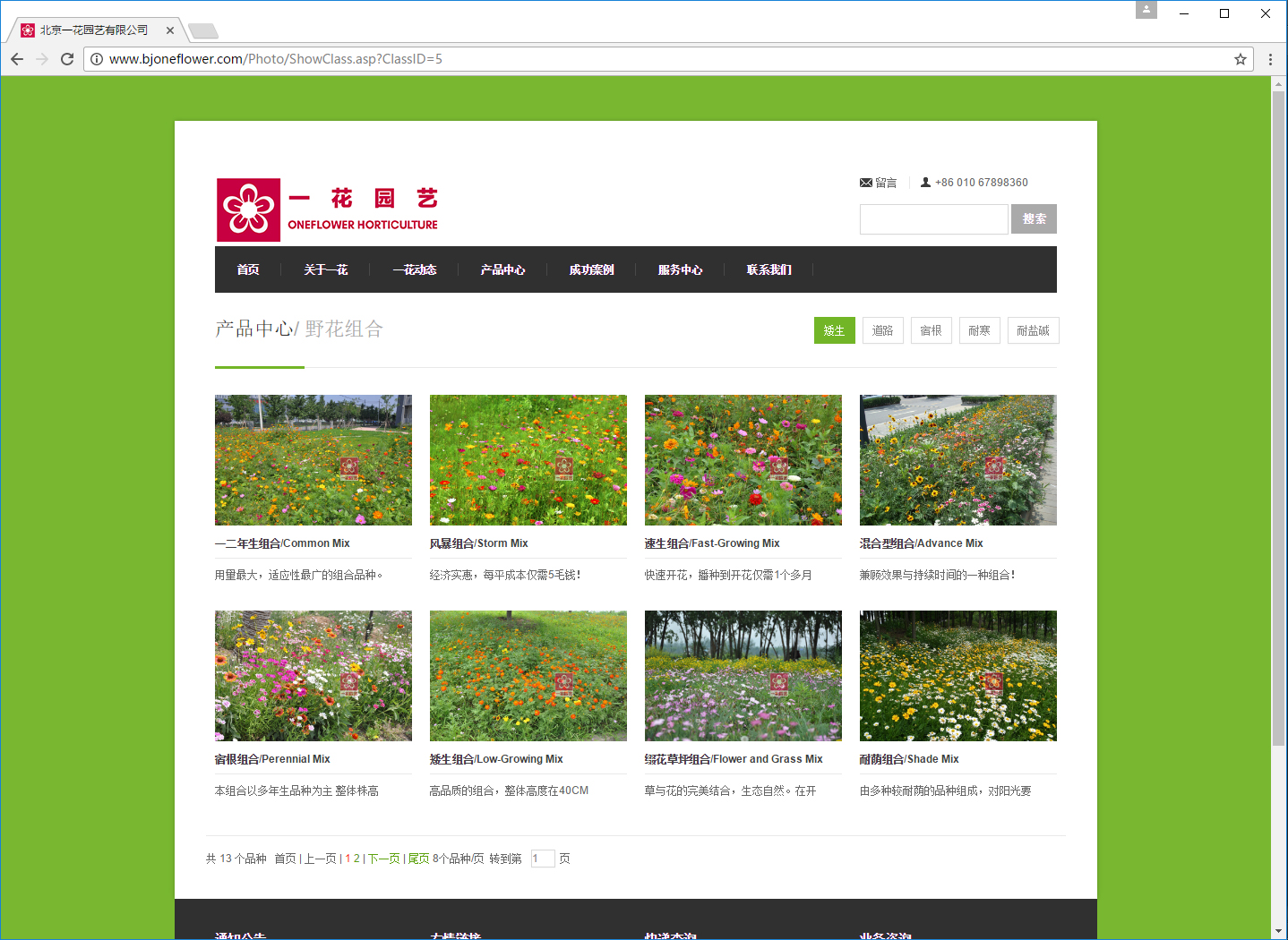
Task: Select the 矮生 category filter
Action: tap(834, 330)
